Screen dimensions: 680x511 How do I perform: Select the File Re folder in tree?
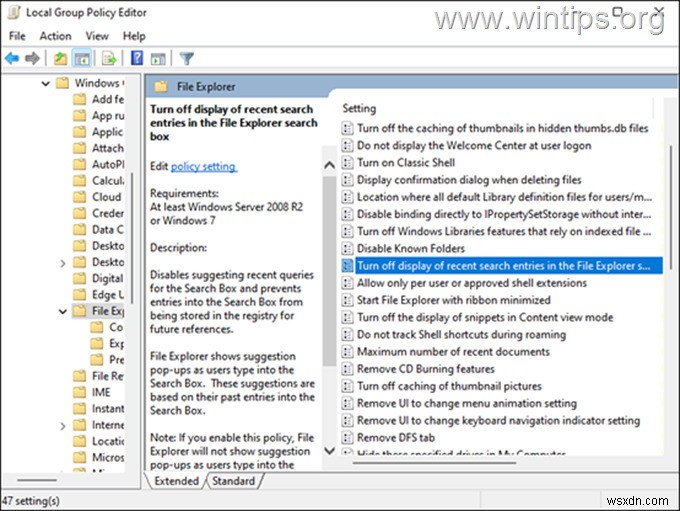[108, 376]
